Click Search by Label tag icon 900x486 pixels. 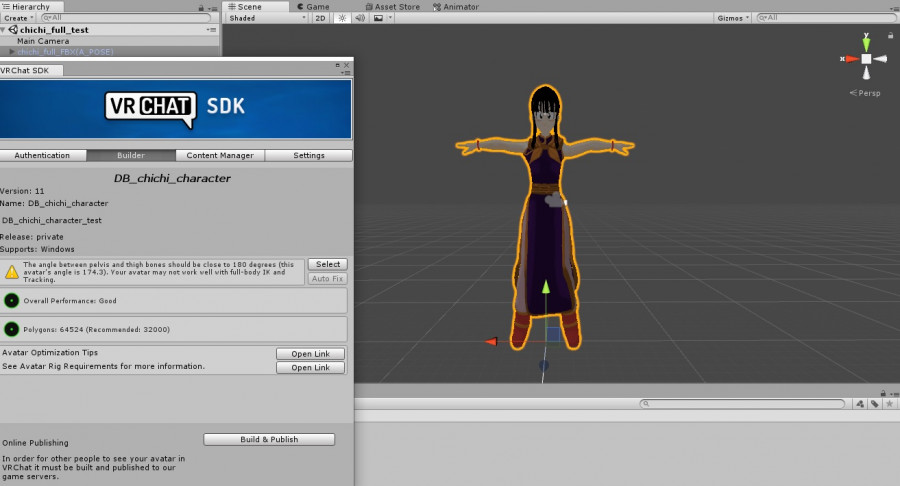(874, 404)
